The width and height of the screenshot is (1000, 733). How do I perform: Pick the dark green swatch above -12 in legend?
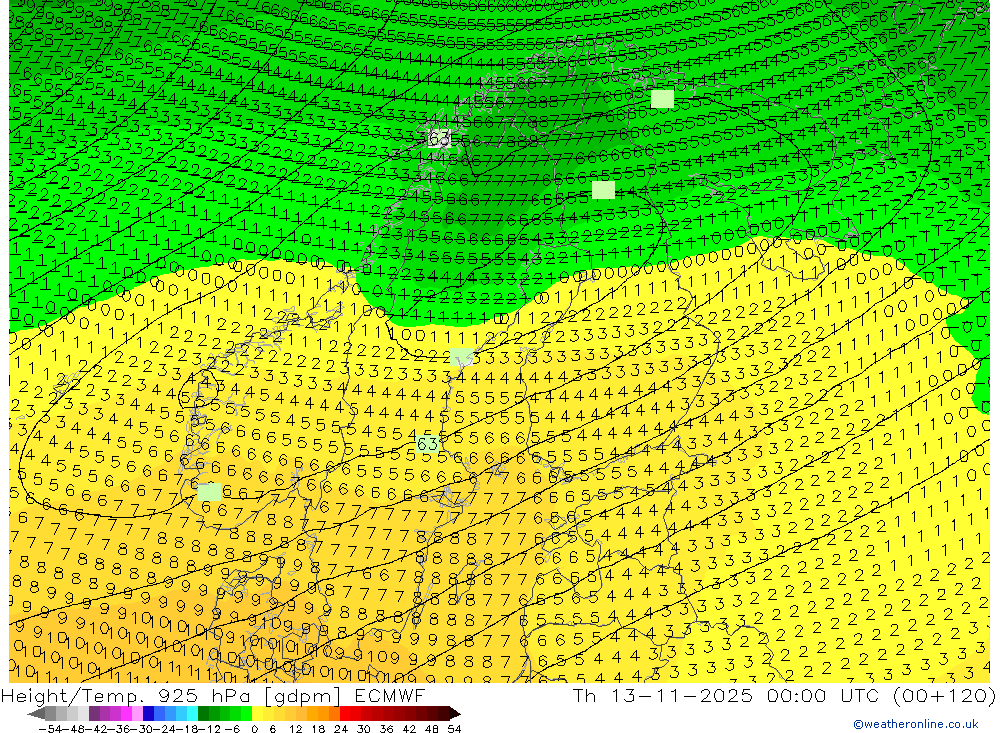point(203,713)
